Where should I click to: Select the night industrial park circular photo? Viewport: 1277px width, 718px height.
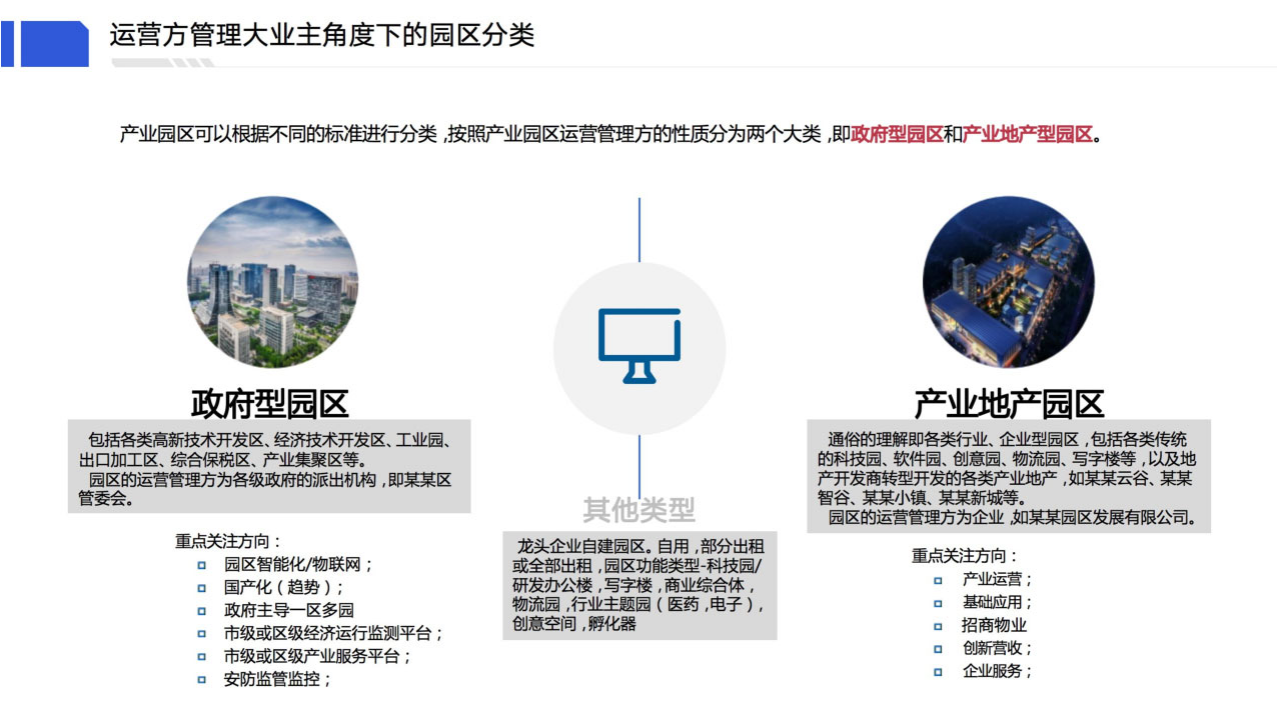(x=1008, y=281)
